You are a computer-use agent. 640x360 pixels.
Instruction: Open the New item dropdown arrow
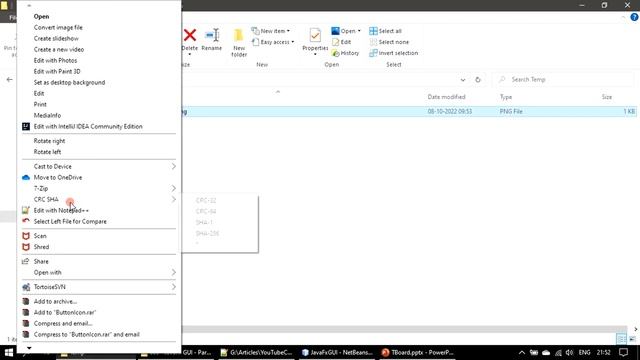[x=288, y=31]
